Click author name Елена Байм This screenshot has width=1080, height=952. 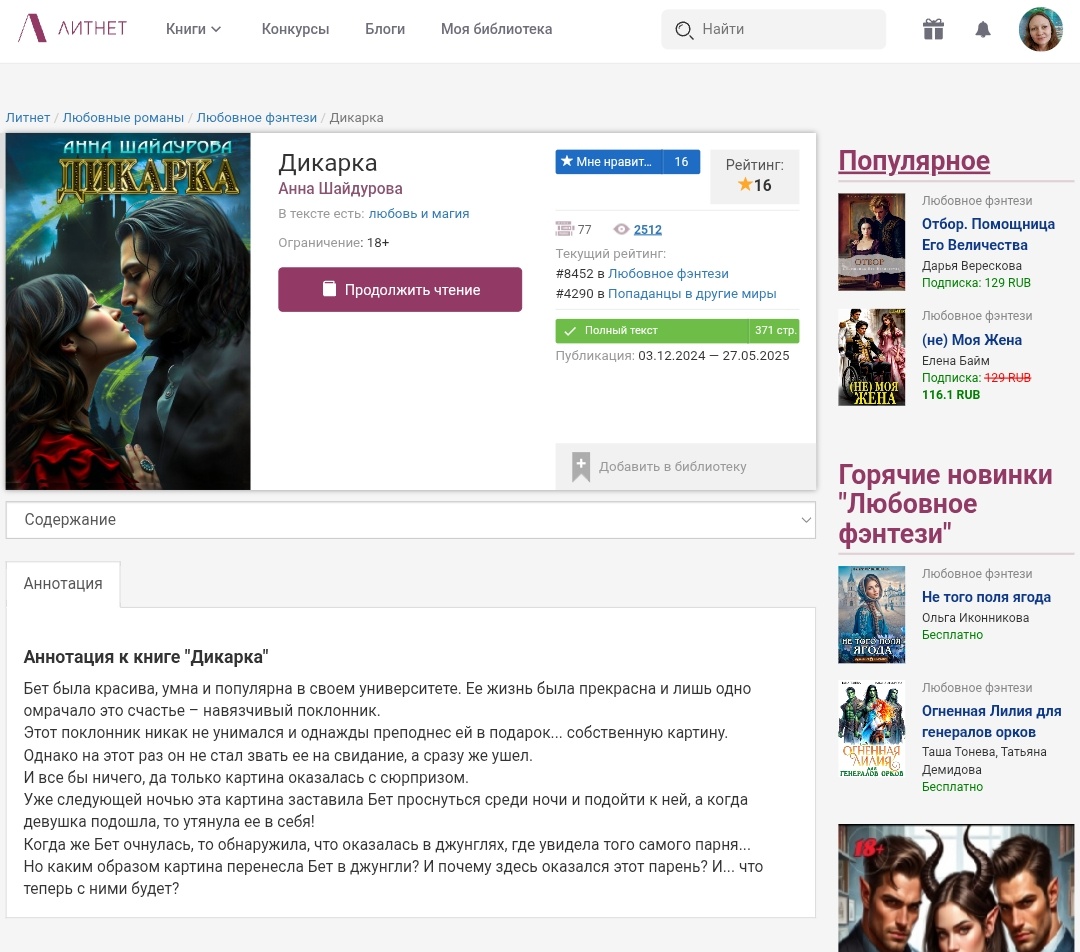pos(955,360)
